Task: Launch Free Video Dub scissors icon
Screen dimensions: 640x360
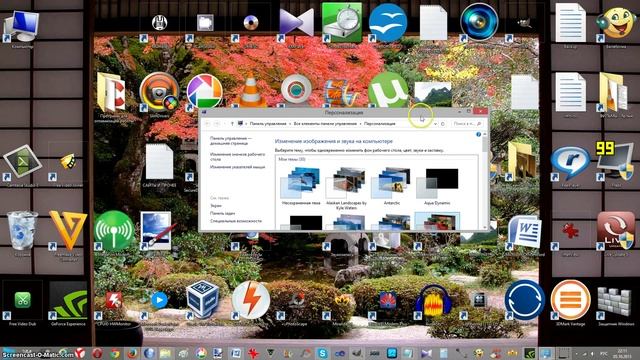Action: tap(22, 301)
